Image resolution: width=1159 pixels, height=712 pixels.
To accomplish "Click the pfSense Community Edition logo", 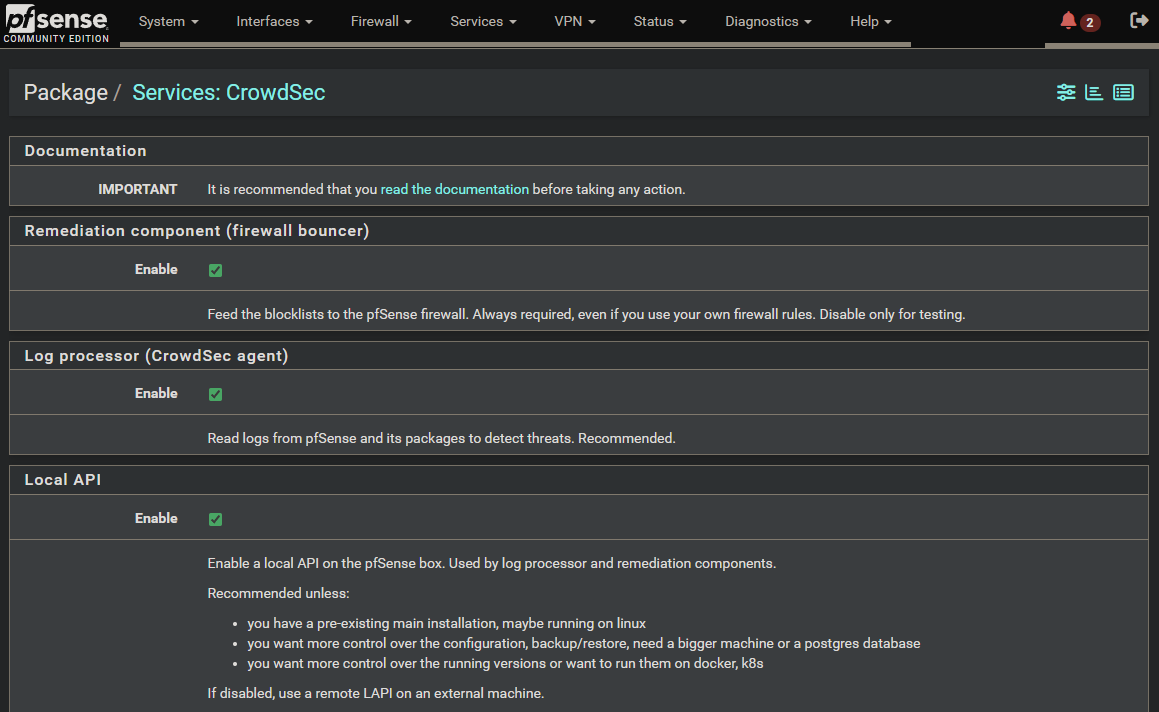I will click(59, 24).
